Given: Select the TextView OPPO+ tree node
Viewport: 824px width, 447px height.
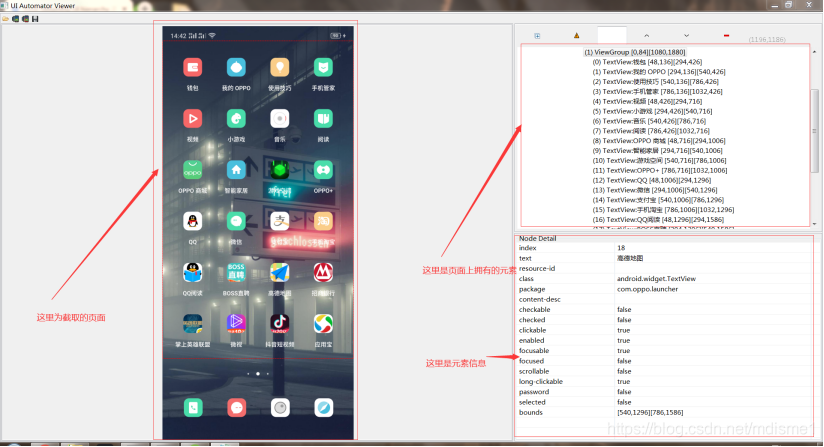Looking at the screenshot, I should click(x=660, y=170).
